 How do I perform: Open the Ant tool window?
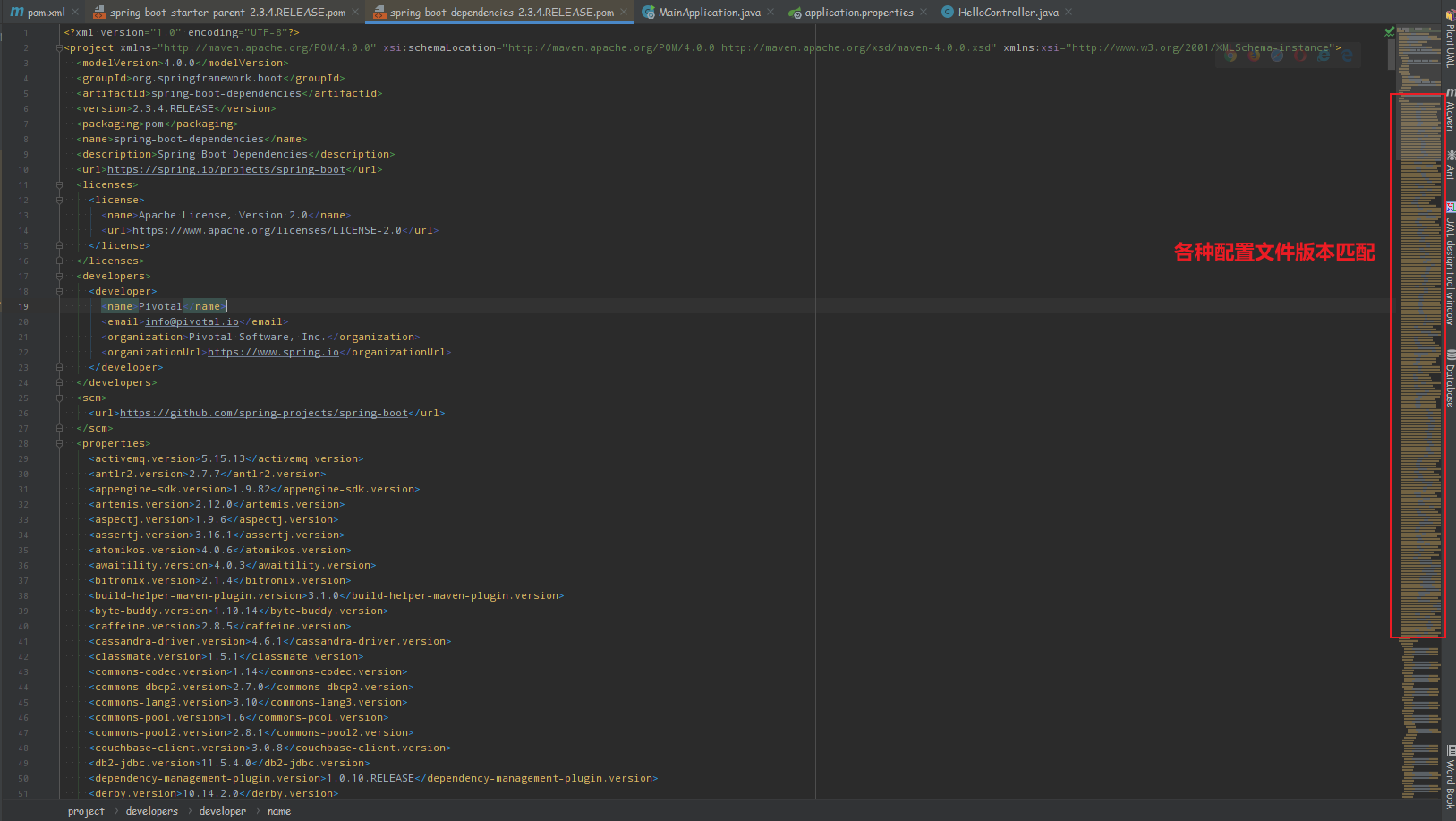pos(1450,166)
